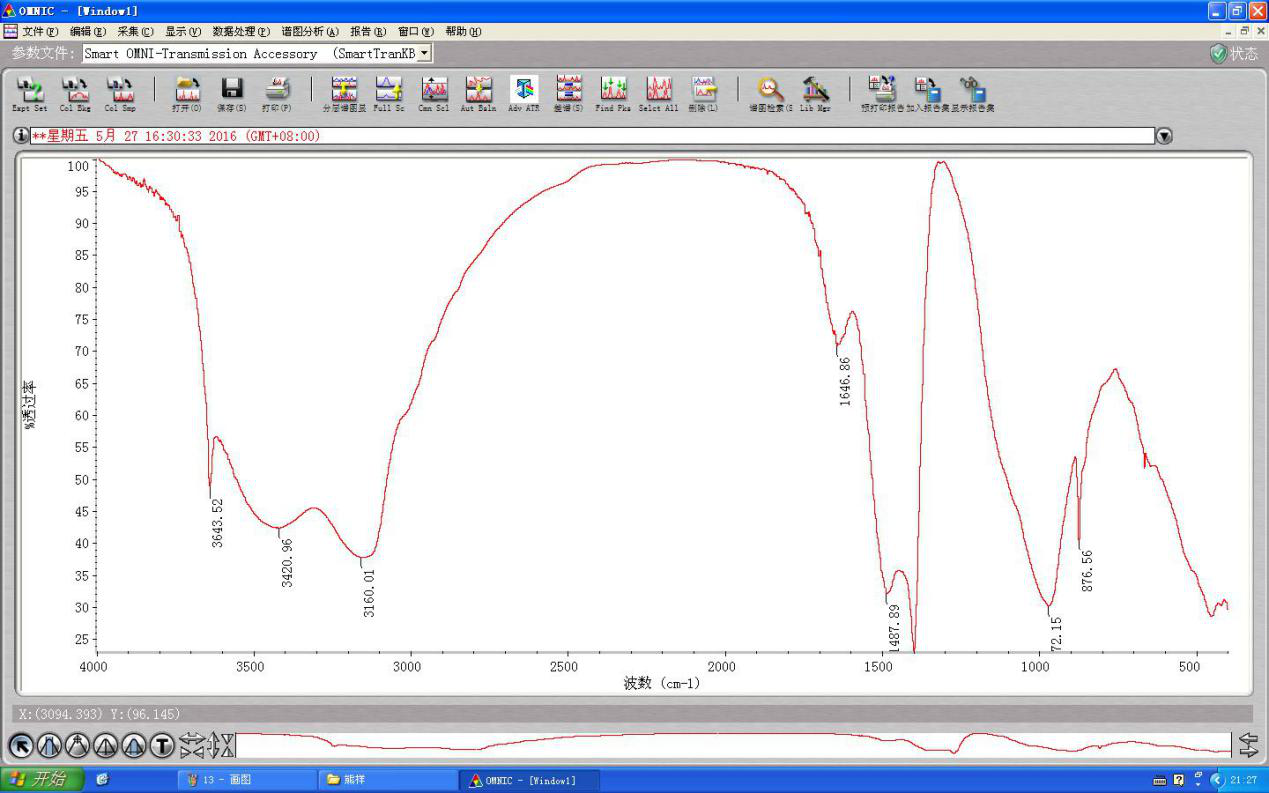Expand hidden system tray icons arrow
1269x793 pixels.
1217,780
